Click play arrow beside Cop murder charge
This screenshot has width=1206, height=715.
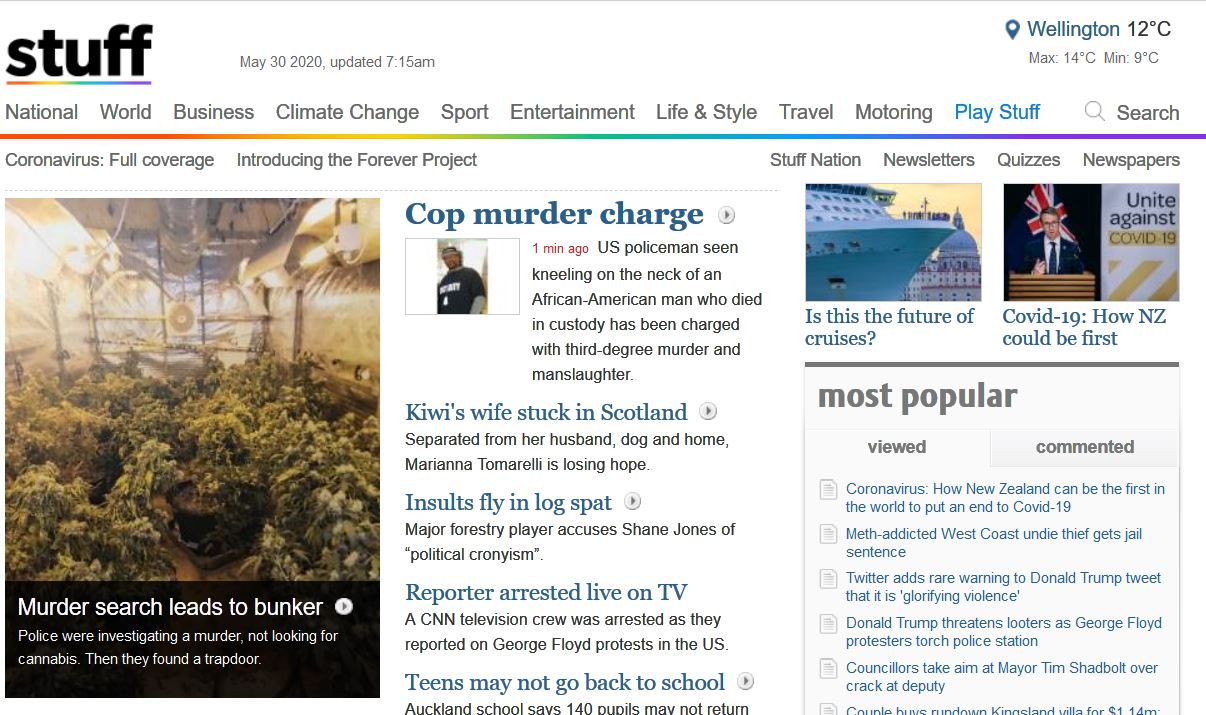coord(727,215)
